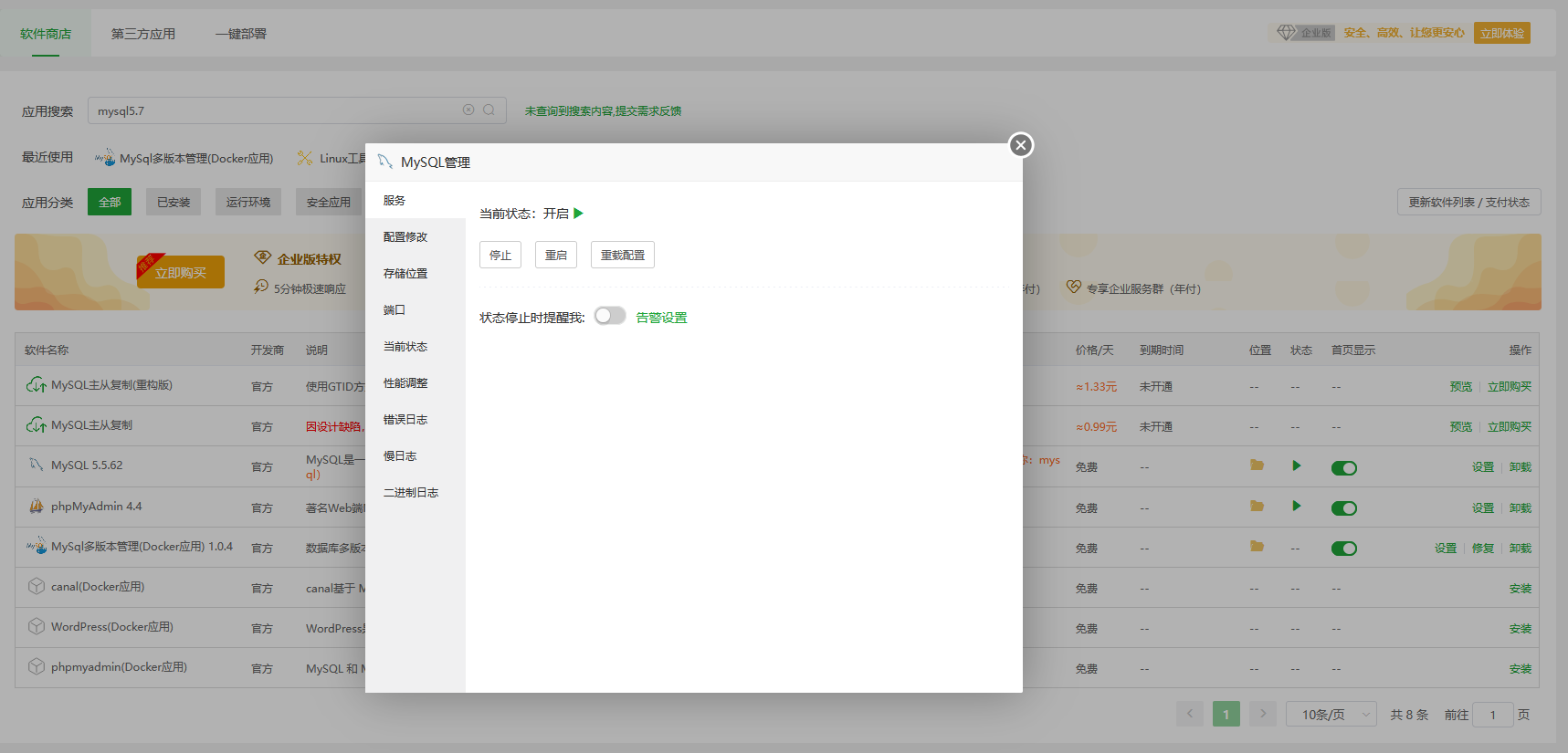1568x753 pixels.
Task: Click the MySql多版本管理 1.0.4 table row icon
Action: pyautogui.click(x=37, y=546)
